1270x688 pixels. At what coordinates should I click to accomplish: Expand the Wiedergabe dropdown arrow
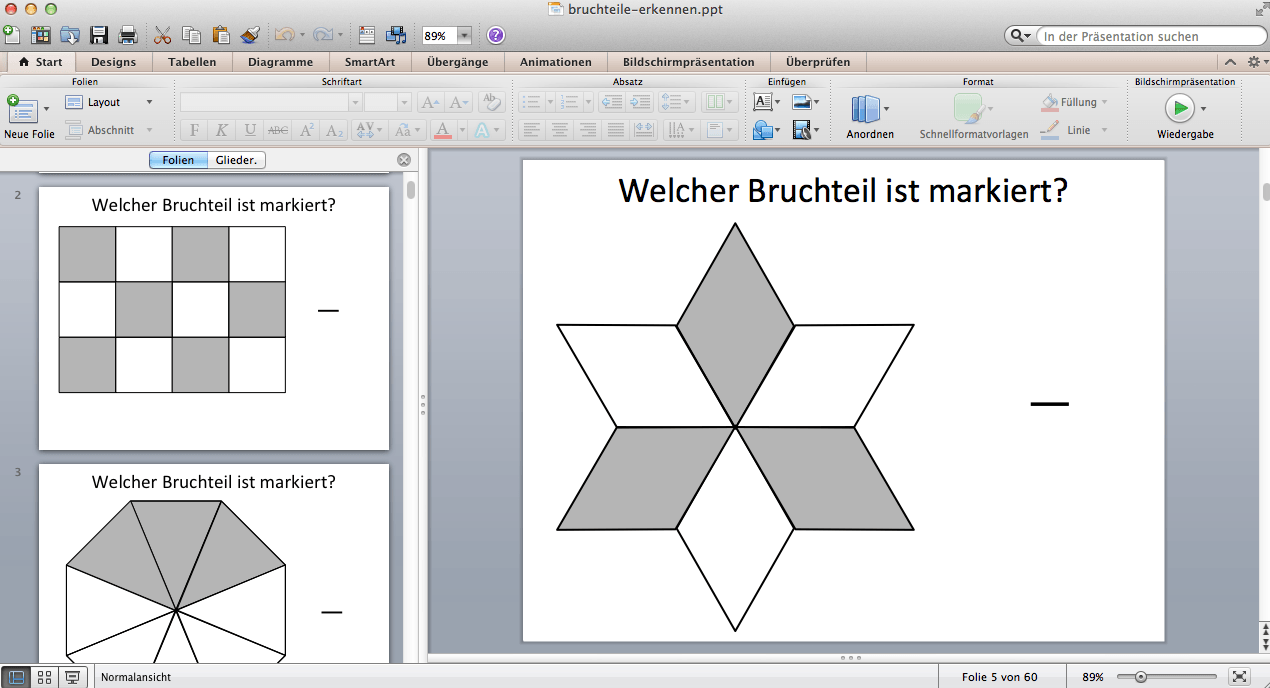pyautogui.click(x=1203, y=108)
